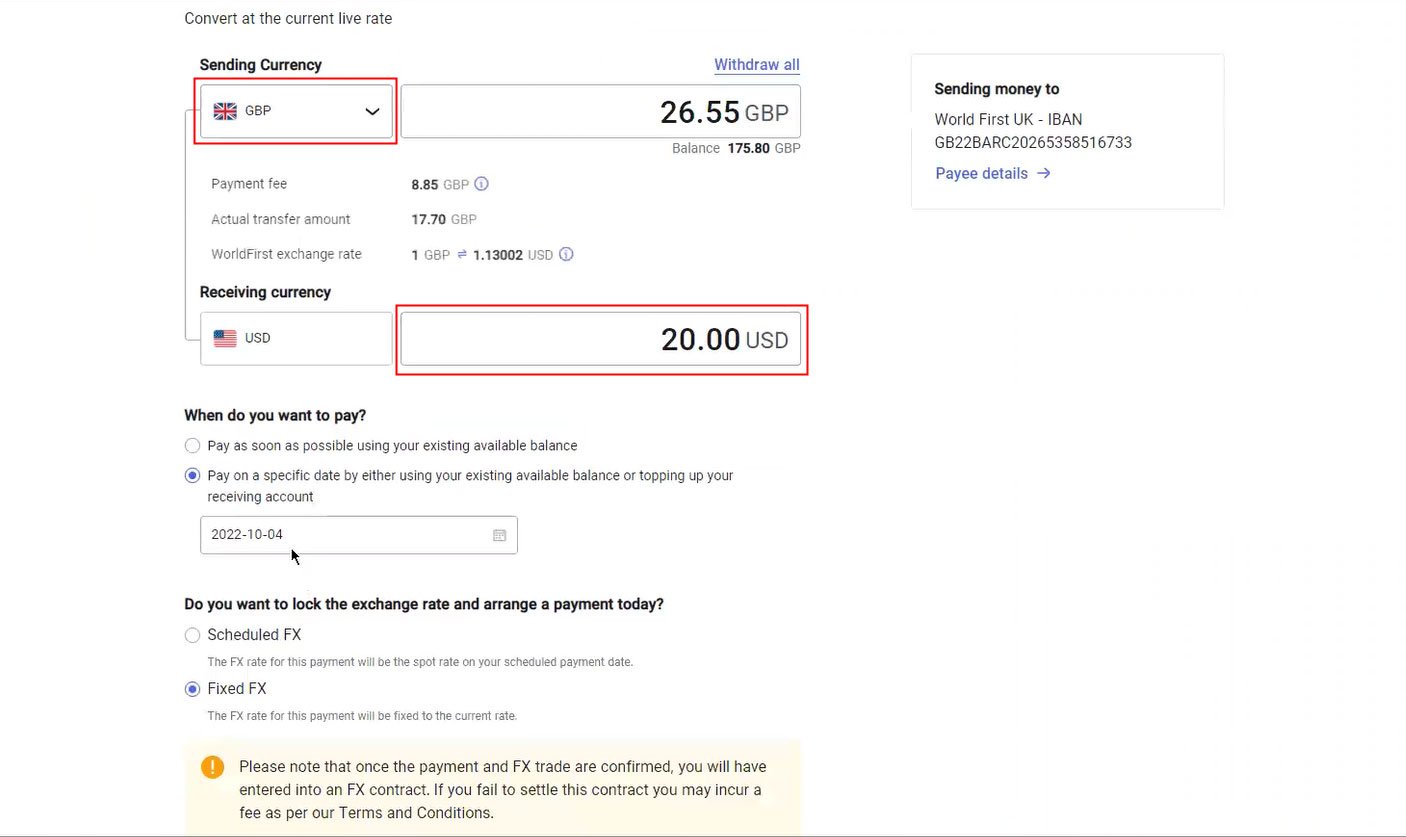Open the USD receiving currency selector

[x=296, y=338]
